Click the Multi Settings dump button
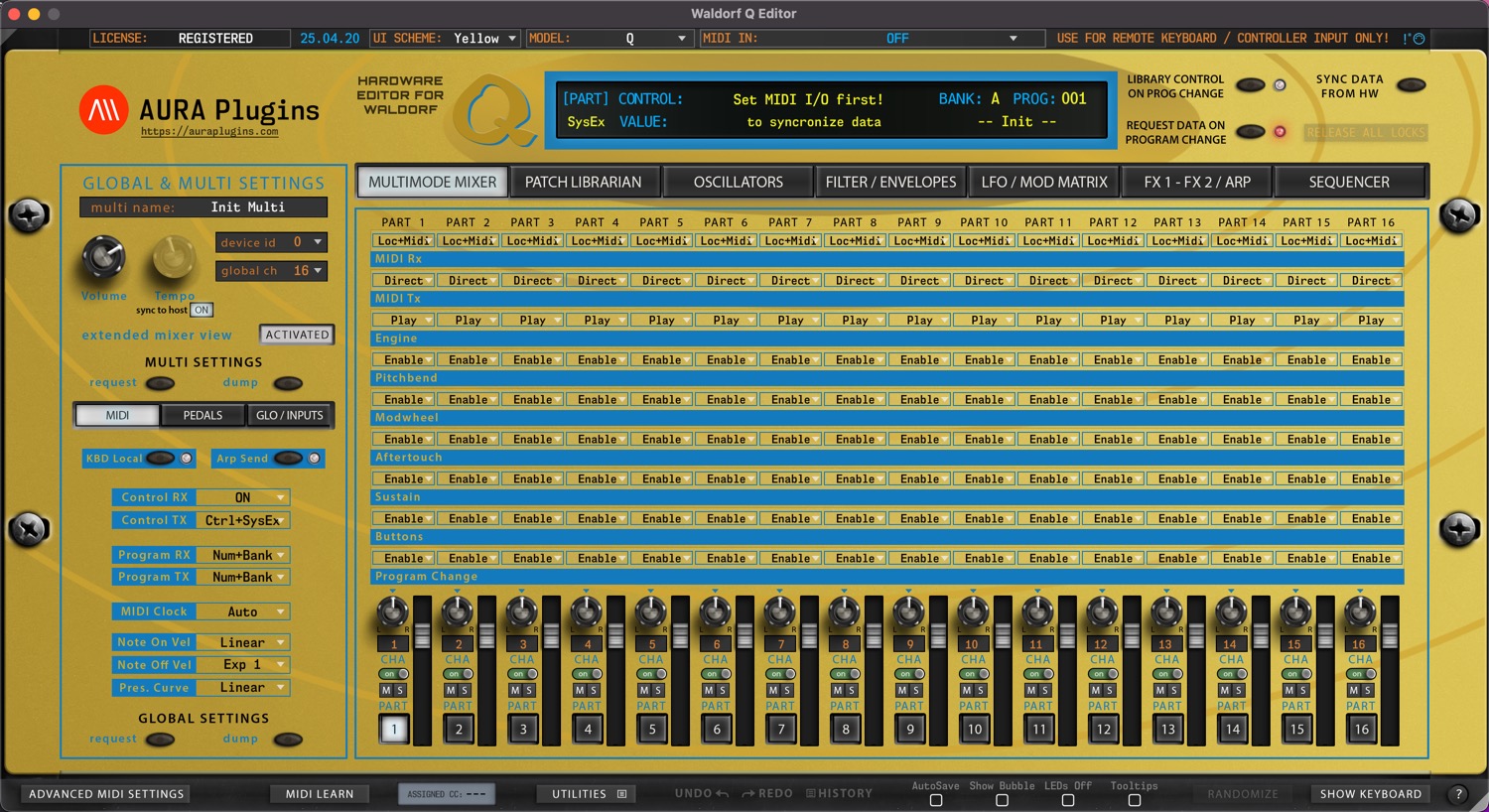 point(288,383)
